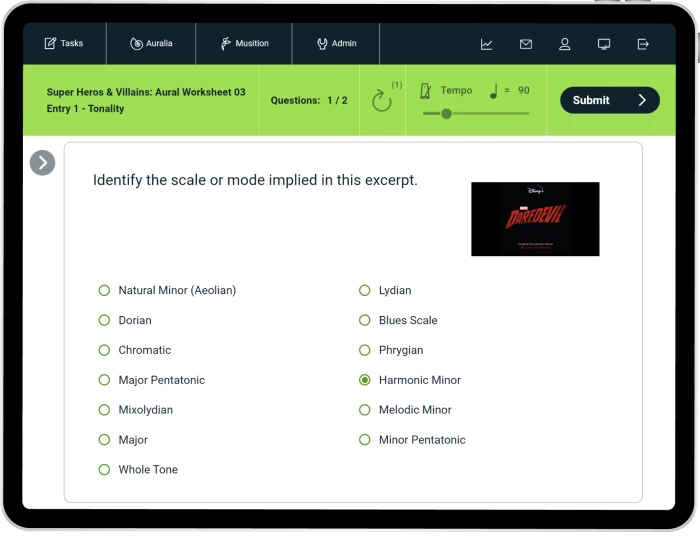Select the Dorian radio option
700x536 pixels.
[104, 320]
